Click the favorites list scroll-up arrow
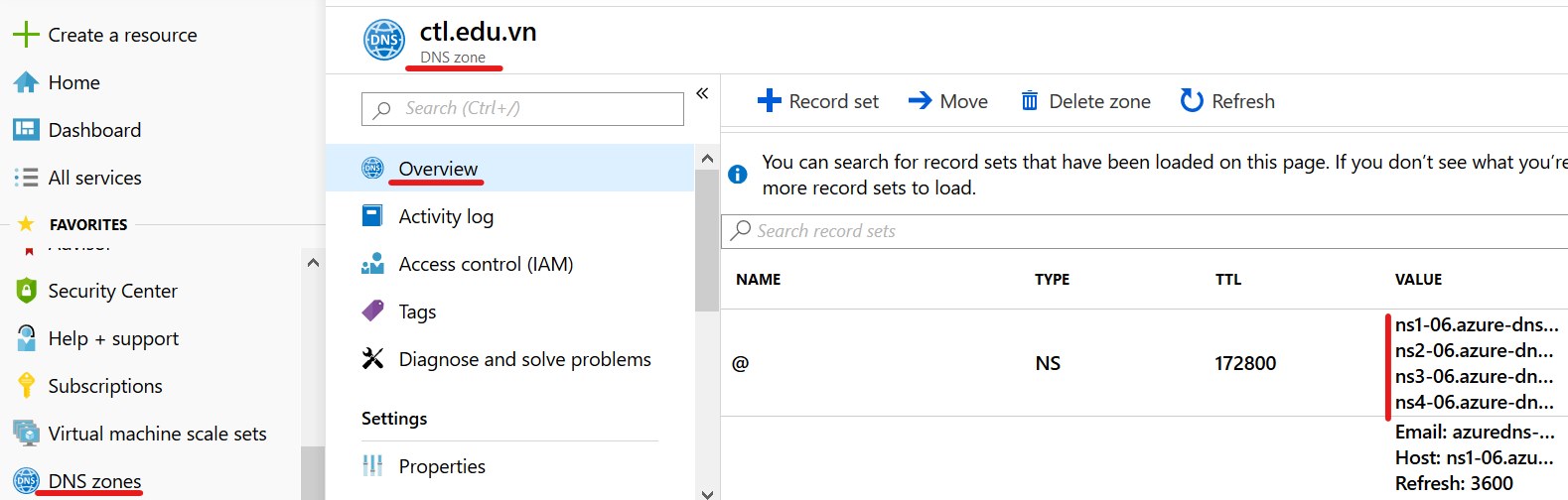This screenshot has height=500, width=1568. (x=313, y=263)
